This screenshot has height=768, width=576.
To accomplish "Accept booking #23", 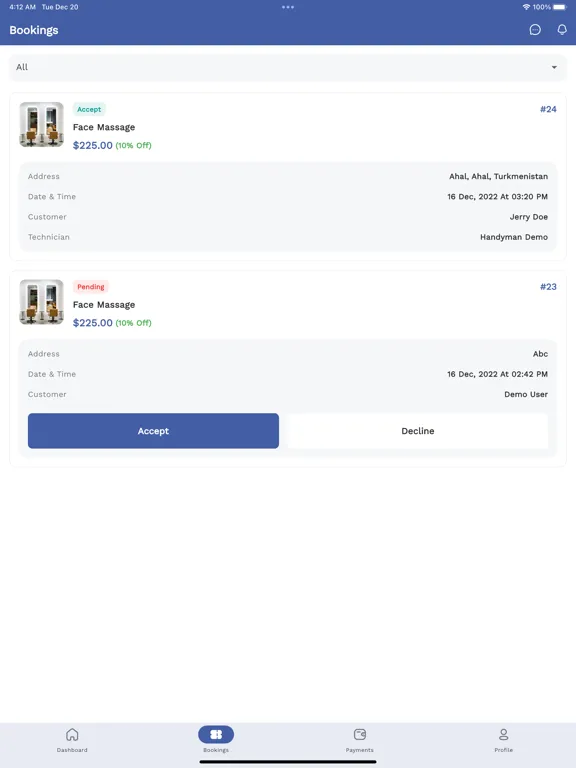I will click(x=153, y=431).
